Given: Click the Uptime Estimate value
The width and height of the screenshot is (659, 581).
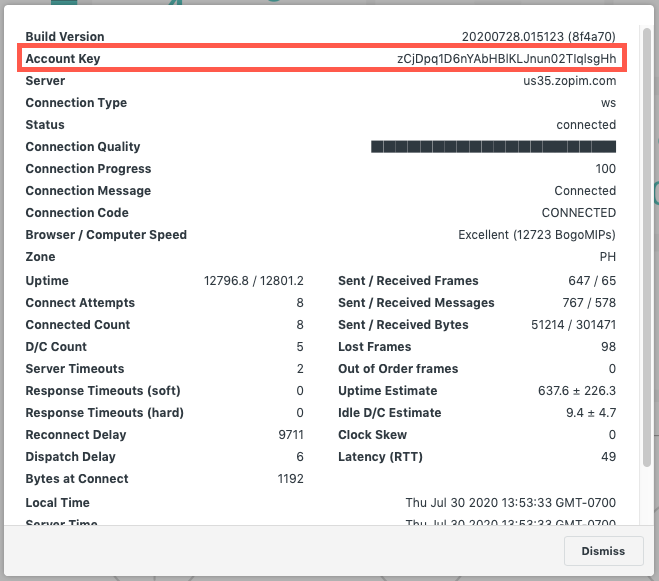Looking at the screenshot, I should tap(578, 391).
